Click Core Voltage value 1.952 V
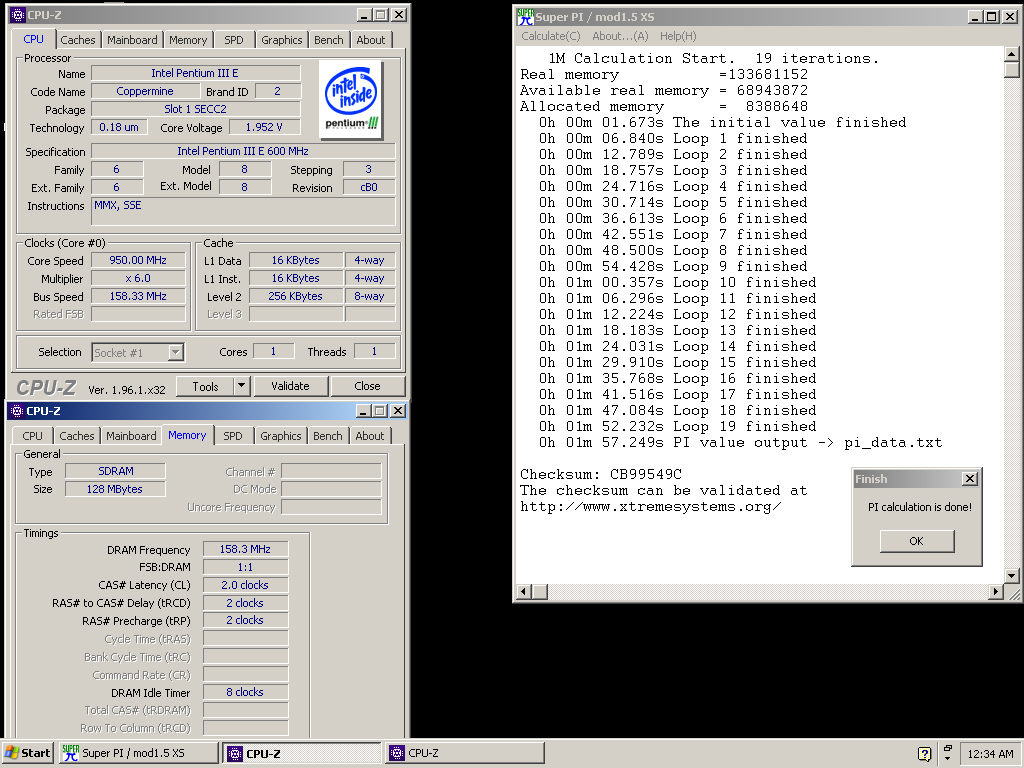 click(x=264, y=127)
